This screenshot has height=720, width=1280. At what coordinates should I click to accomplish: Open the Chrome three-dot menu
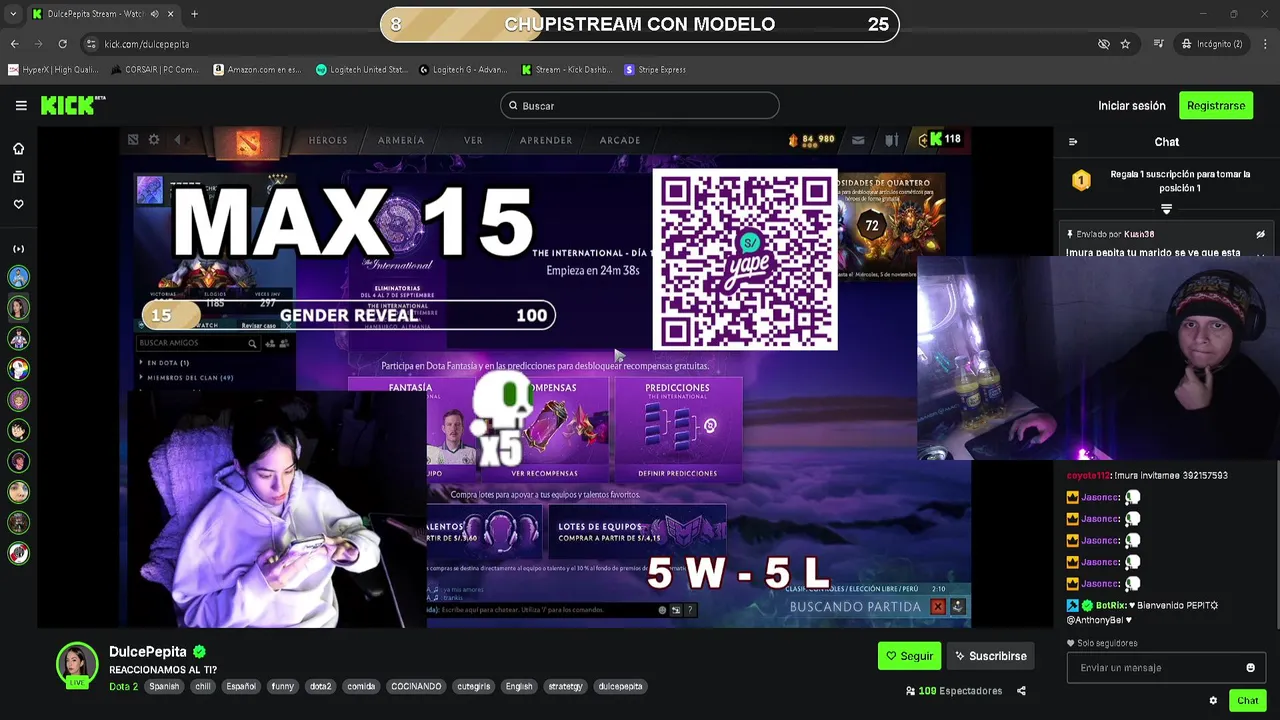click(x=1264, y=44)
